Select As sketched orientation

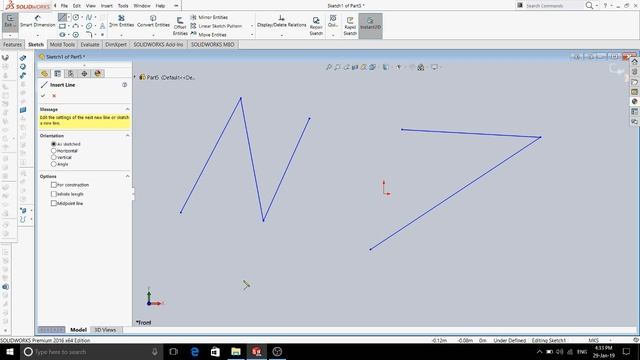tap(53, 144)
